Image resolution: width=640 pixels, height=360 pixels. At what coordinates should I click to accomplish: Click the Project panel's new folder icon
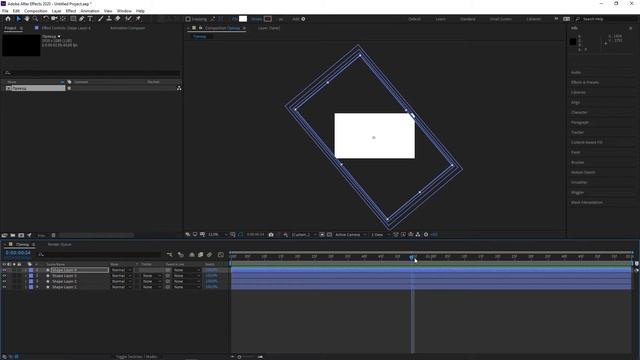tap(13, 236)
